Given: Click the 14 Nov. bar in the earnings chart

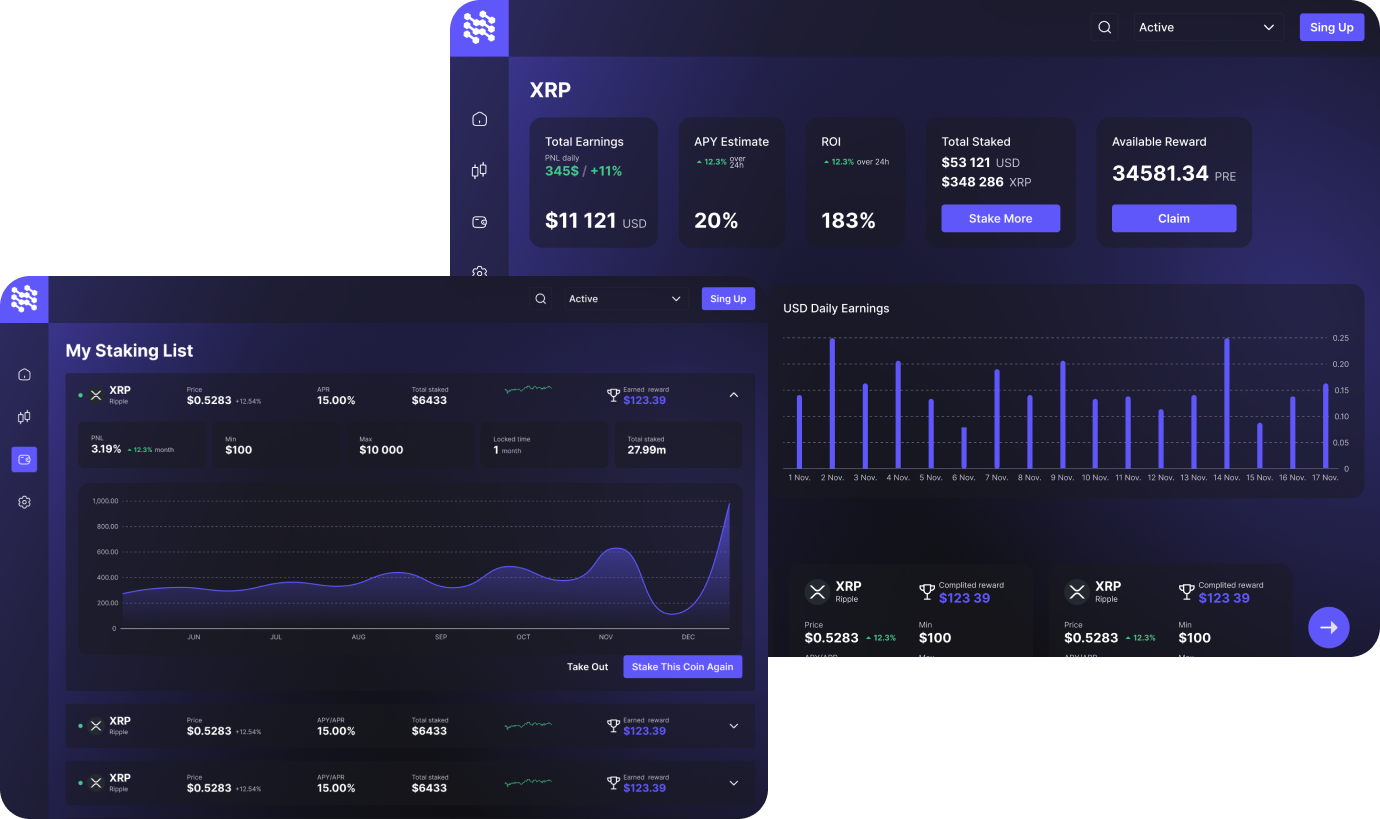Looking at the screenshot, I should (x=1227, y=403).
